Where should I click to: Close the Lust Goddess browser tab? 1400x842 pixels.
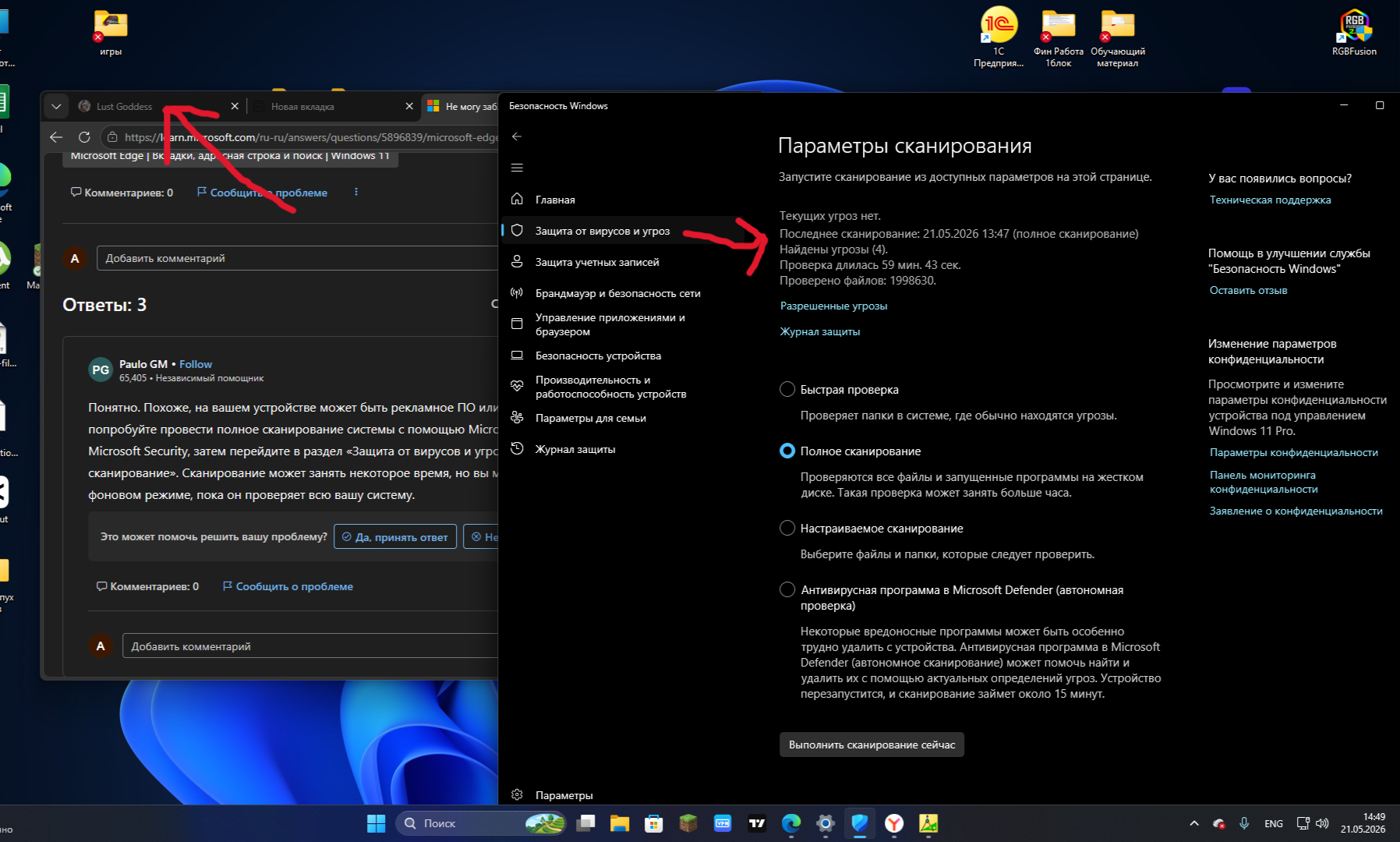point(235,106)
